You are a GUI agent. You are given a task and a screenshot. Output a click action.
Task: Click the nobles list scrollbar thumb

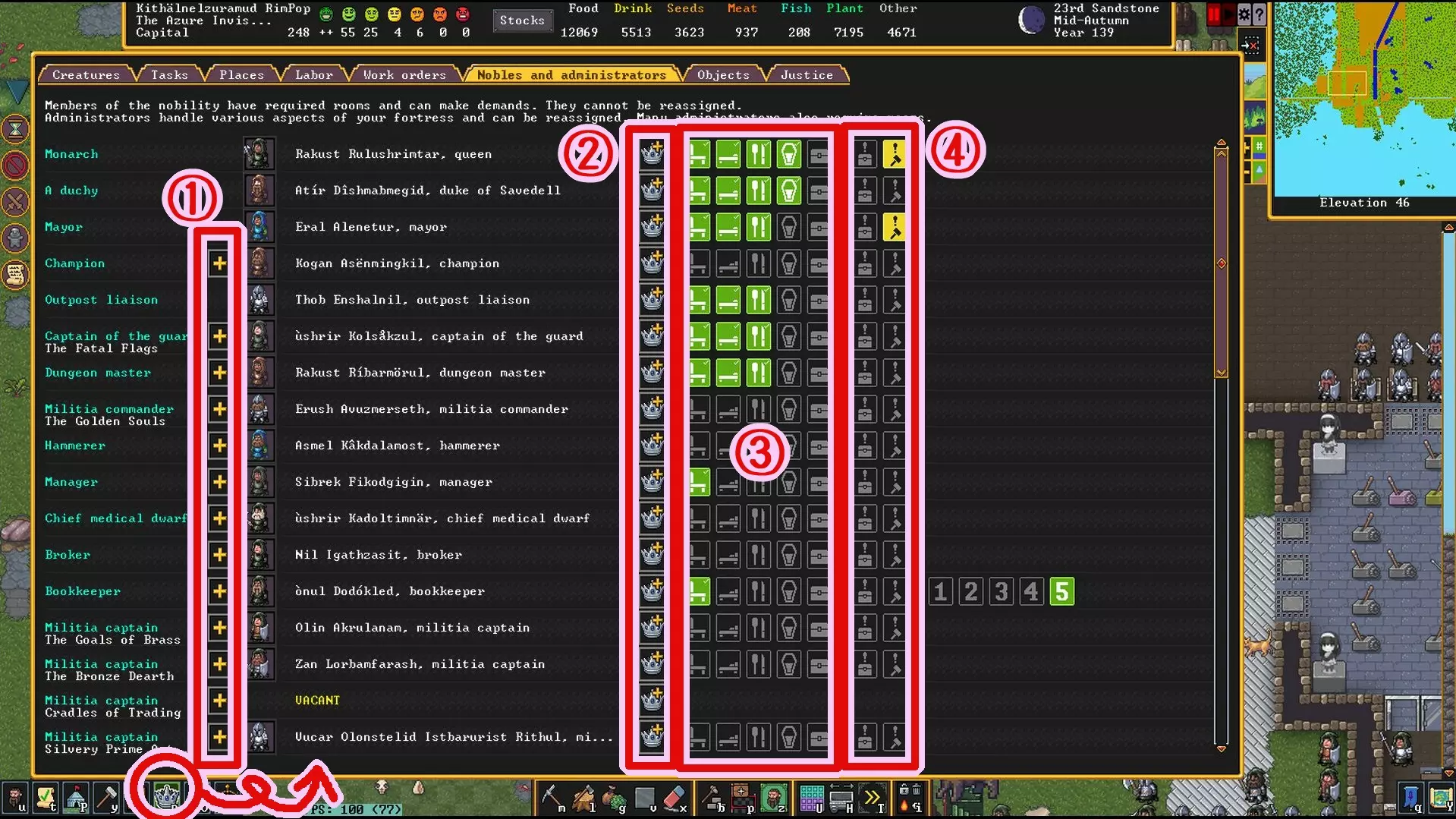click(x=1222, y=263)
